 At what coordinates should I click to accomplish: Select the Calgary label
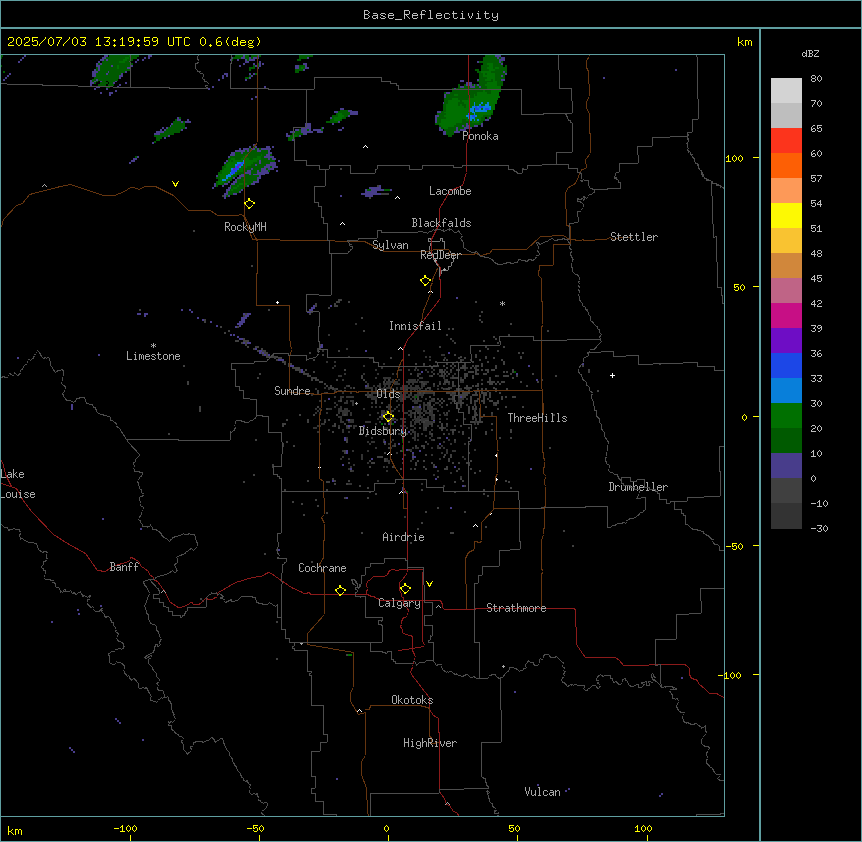tap(399, 603)
